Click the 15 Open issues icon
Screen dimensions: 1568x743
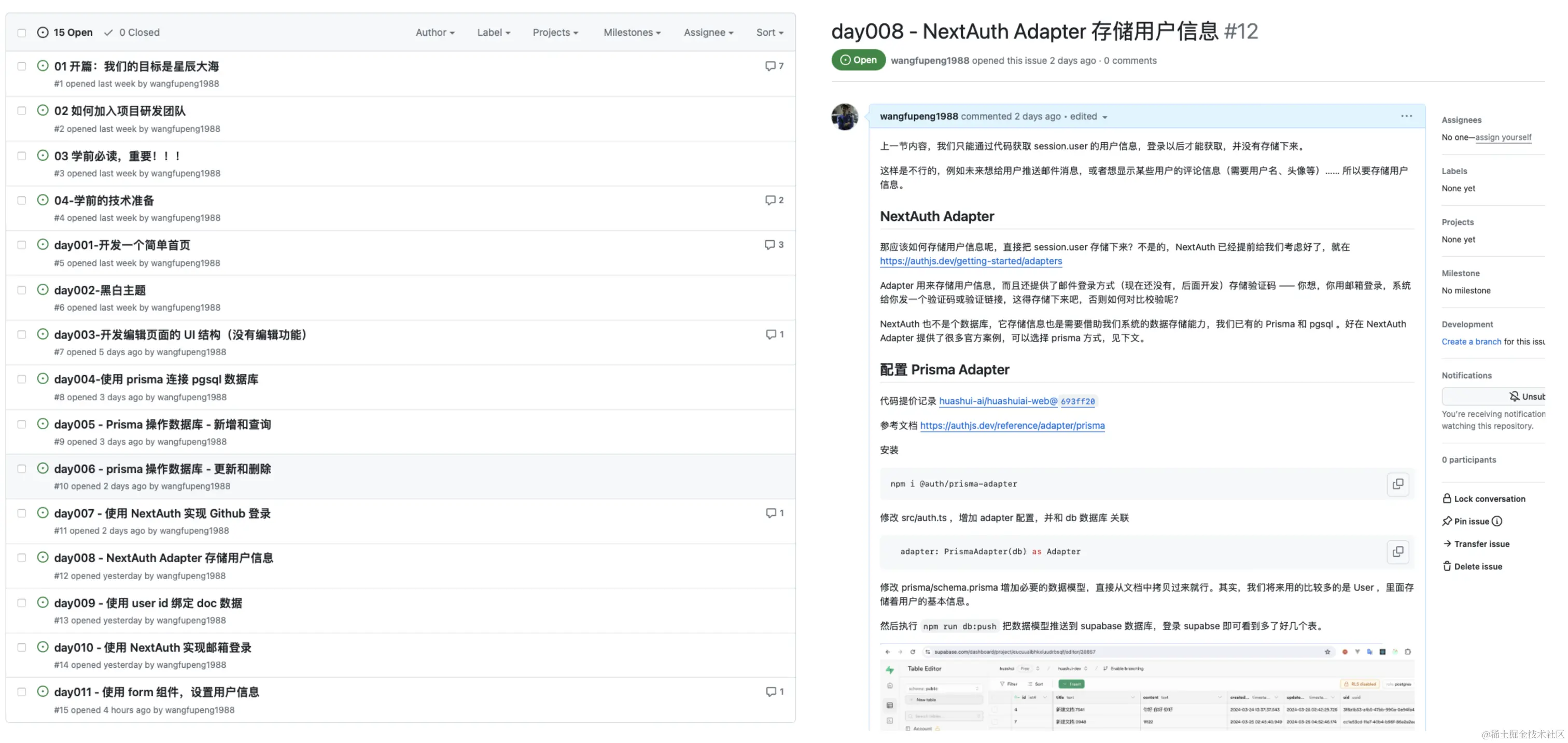pos(43,32)
